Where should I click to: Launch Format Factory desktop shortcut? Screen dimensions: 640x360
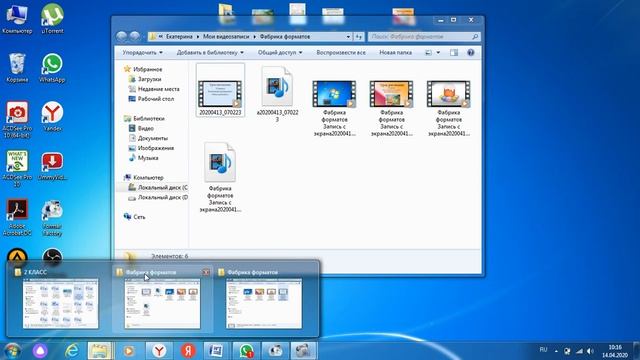coord(52,218)
